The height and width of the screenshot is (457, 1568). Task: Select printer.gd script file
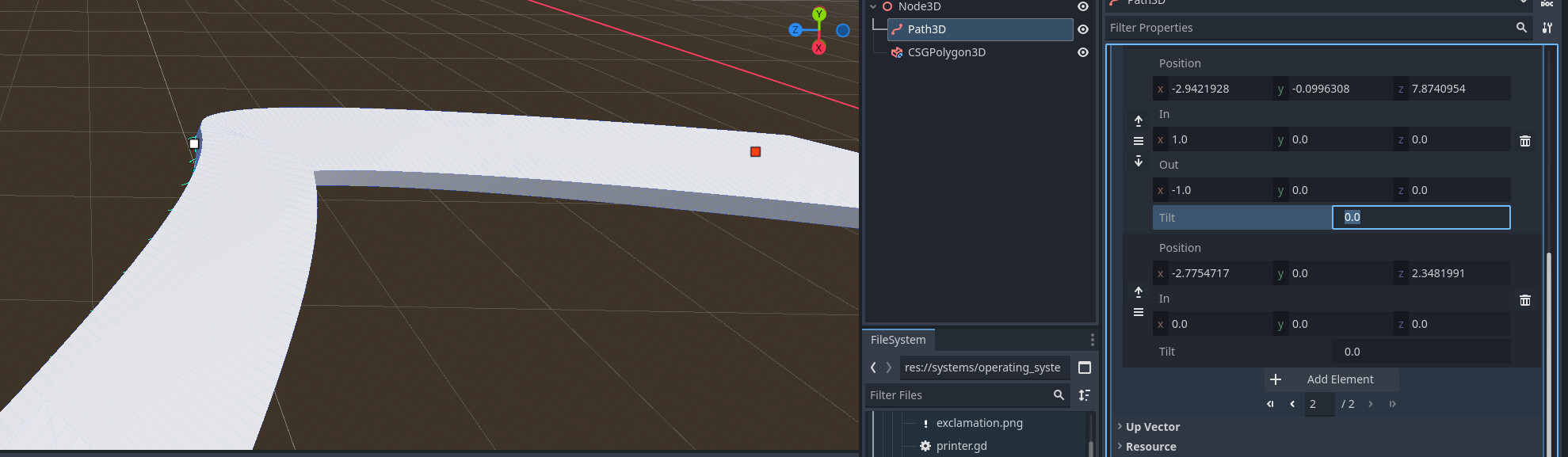961,446
